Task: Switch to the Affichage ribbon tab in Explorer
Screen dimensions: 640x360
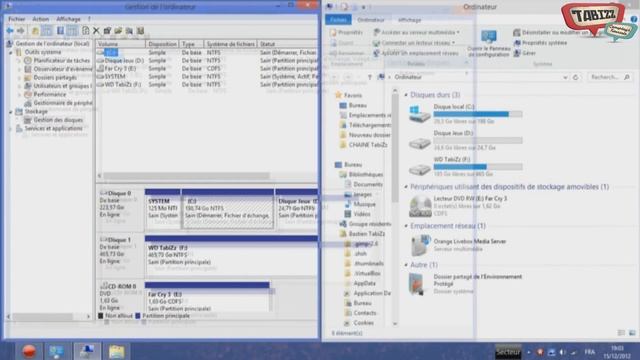Action: (409, 20)
